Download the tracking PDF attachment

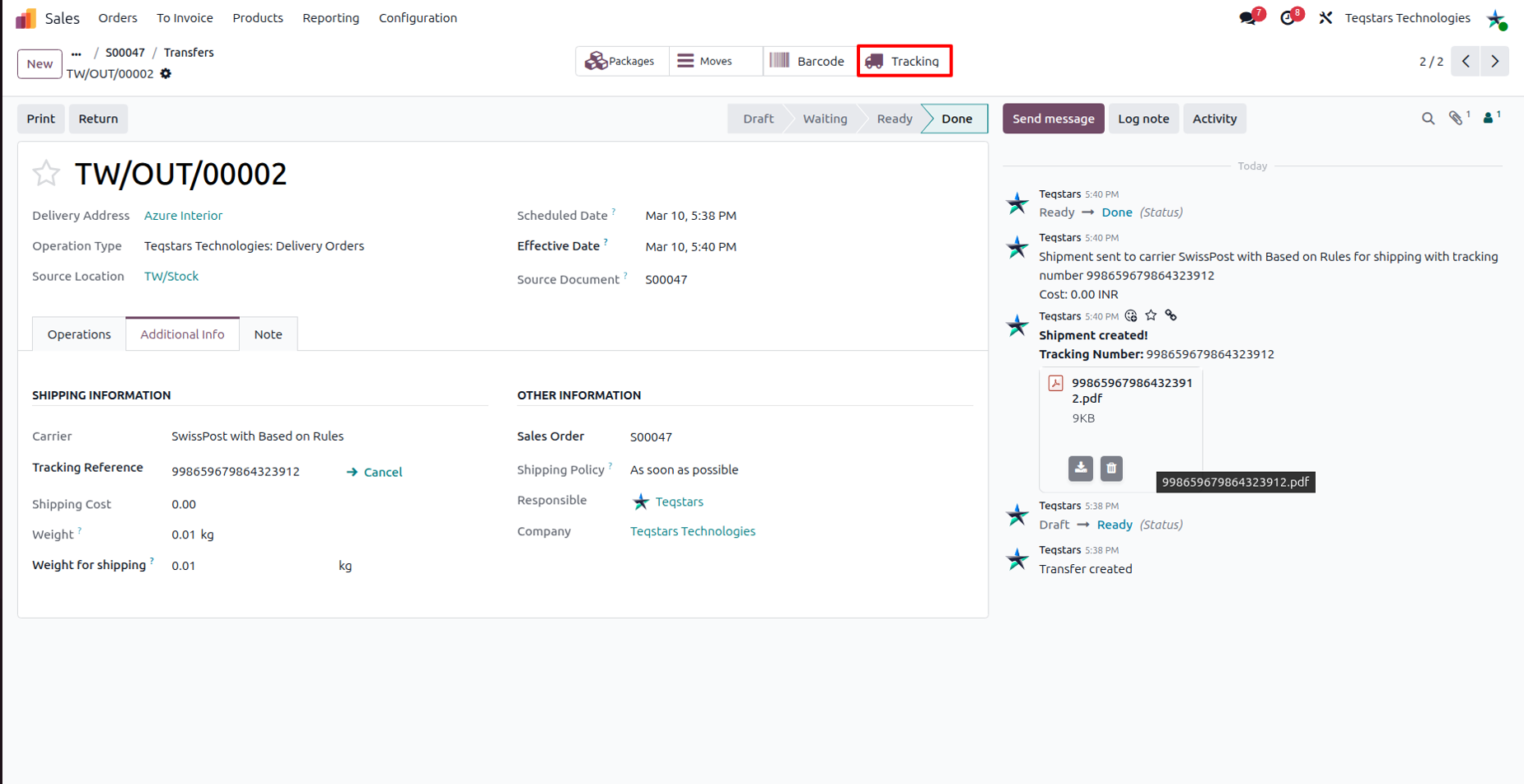pyautogui.click(x=1081, y=469)
